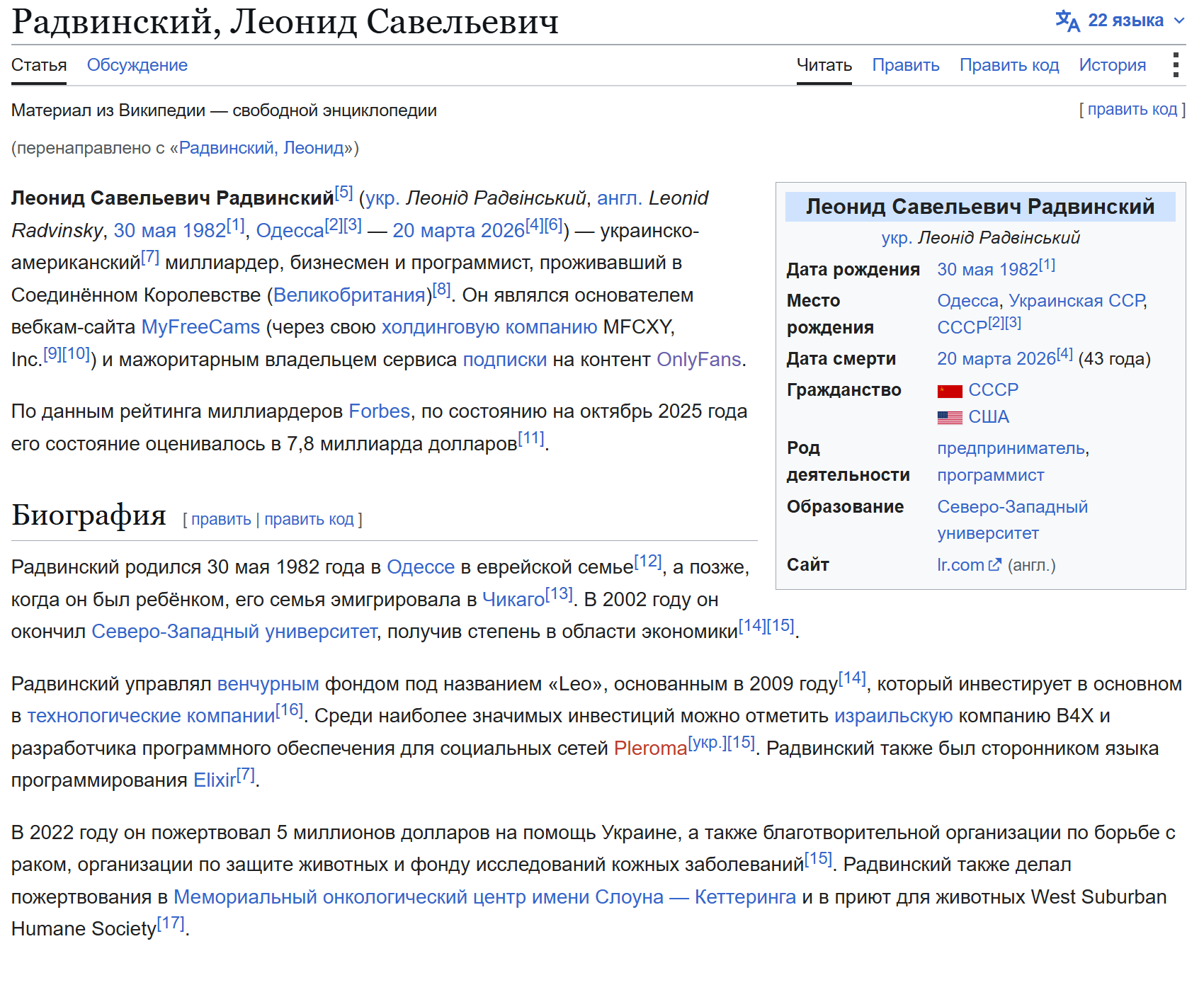1204x985 pixels.
Task: Open the Forbes article link
Action: (380, 411)
